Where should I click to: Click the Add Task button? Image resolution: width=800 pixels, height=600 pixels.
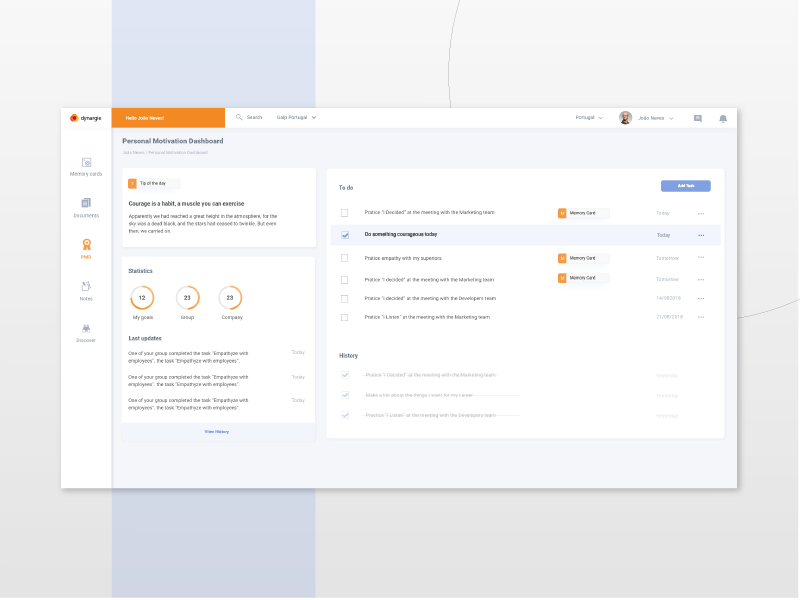coord(685,186)
